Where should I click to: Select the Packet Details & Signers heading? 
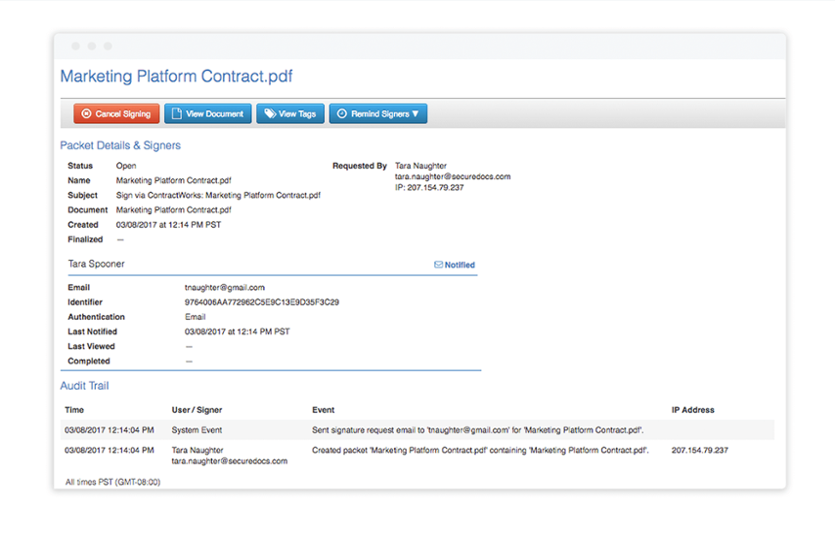click(x=120, y=145)
